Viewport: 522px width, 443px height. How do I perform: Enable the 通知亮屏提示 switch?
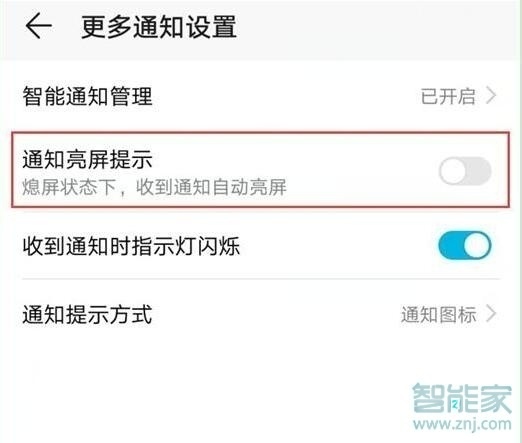click(x=465, y=171)
